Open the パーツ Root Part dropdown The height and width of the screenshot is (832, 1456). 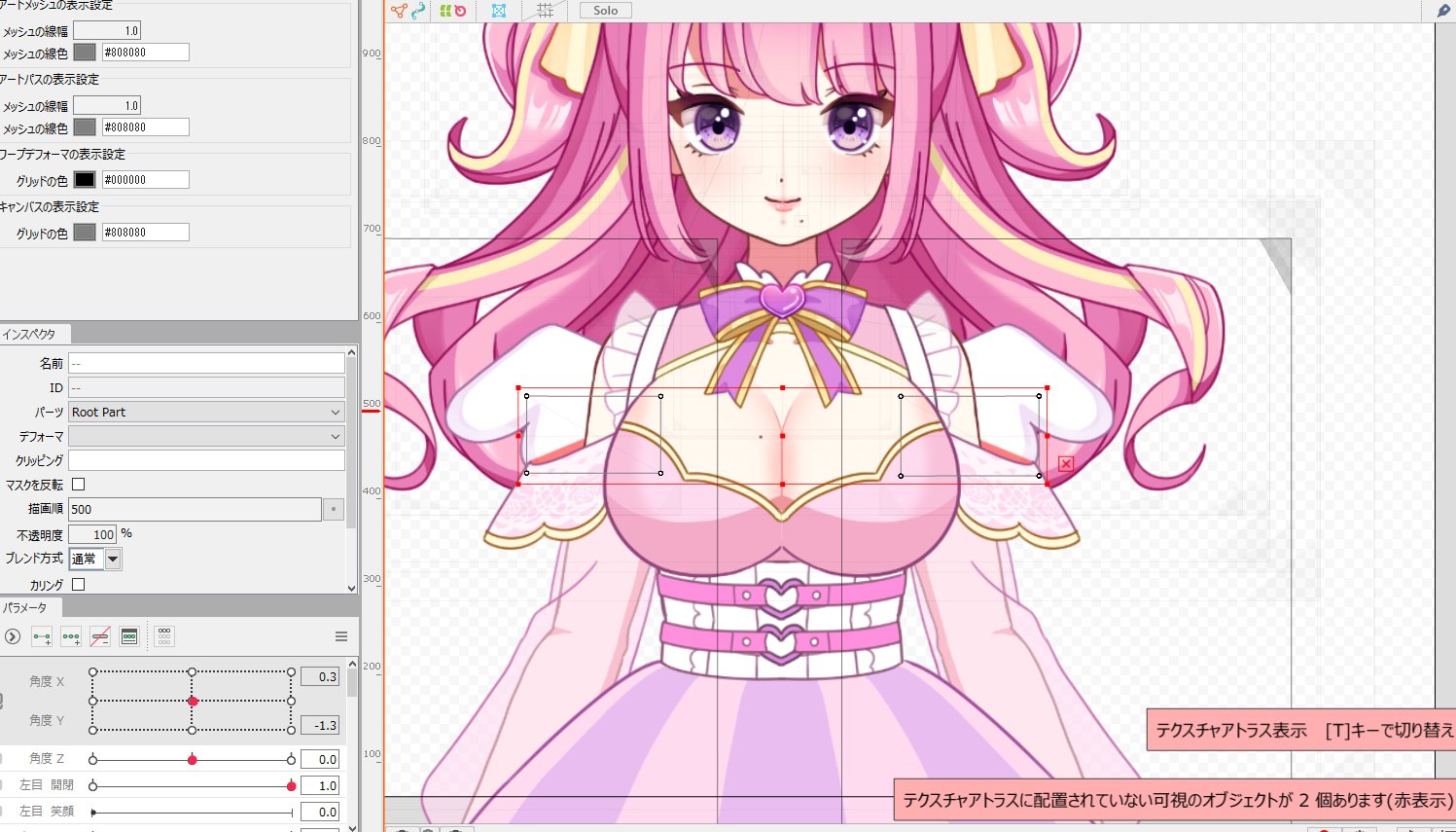click(206, 412)
